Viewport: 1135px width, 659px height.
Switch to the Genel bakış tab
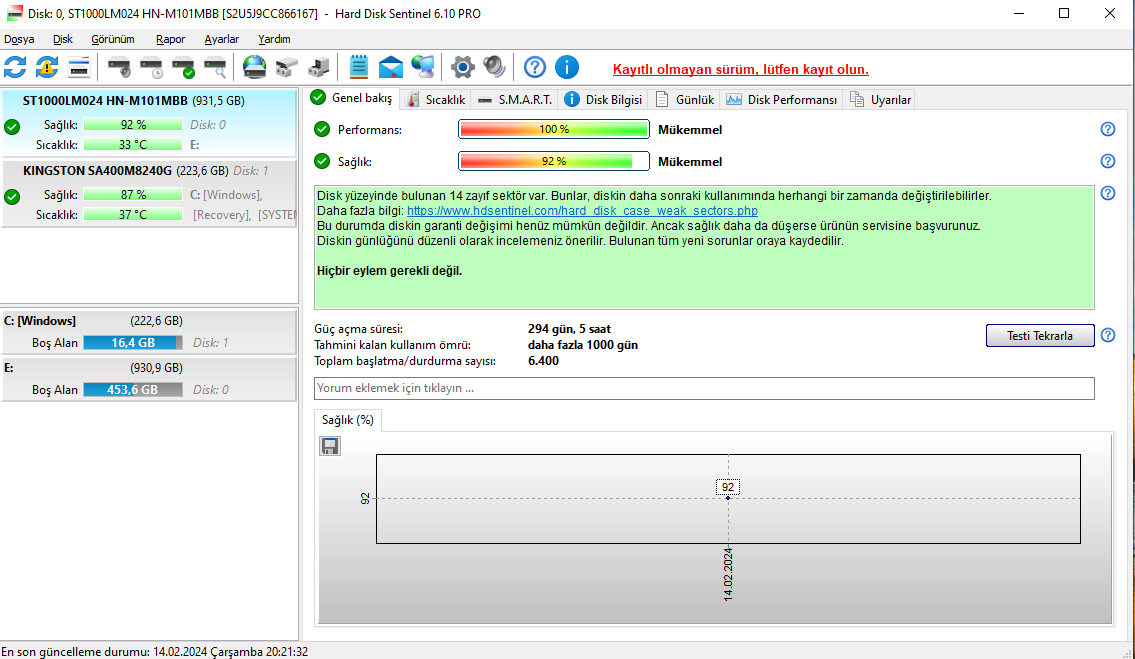351,98
